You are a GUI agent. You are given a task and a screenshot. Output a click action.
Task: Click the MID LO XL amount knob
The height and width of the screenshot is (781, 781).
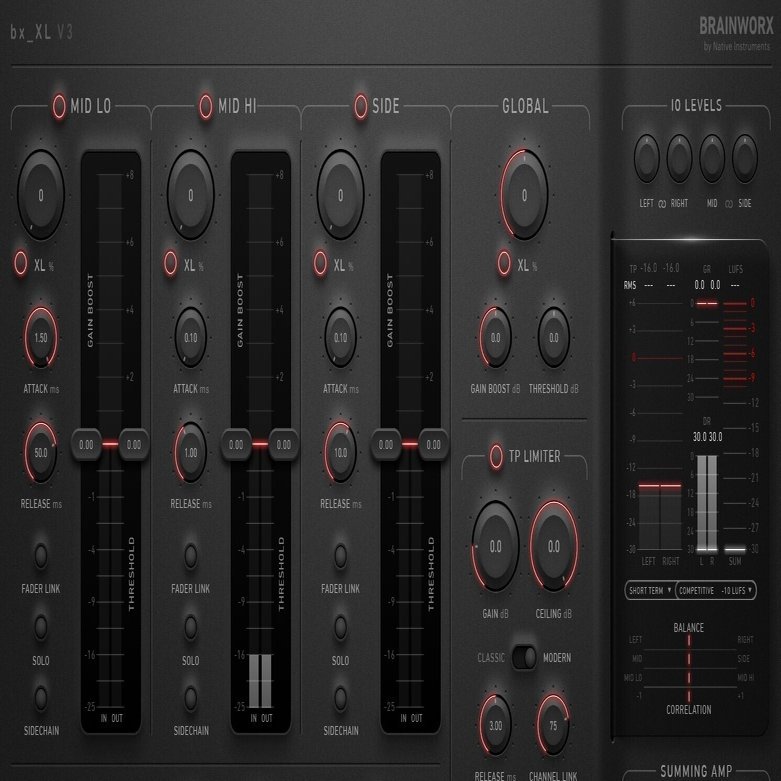click(x=41, y=195)
